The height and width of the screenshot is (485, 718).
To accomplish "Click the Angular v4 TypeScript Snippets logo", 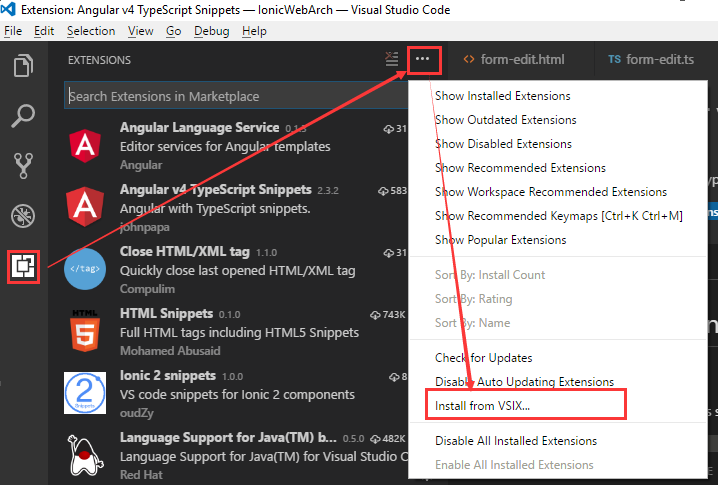I will point(85,207).
